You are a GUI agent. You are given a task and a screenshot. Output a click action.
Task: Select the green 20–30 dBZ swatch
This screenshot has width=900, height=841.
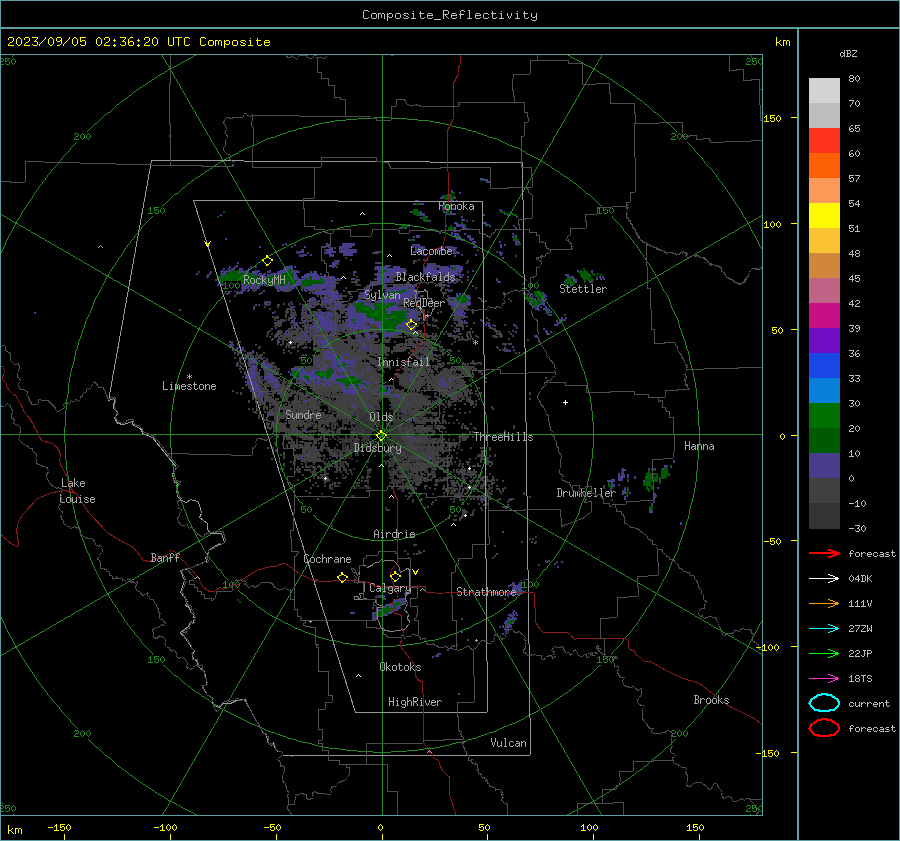click(824, 415)
